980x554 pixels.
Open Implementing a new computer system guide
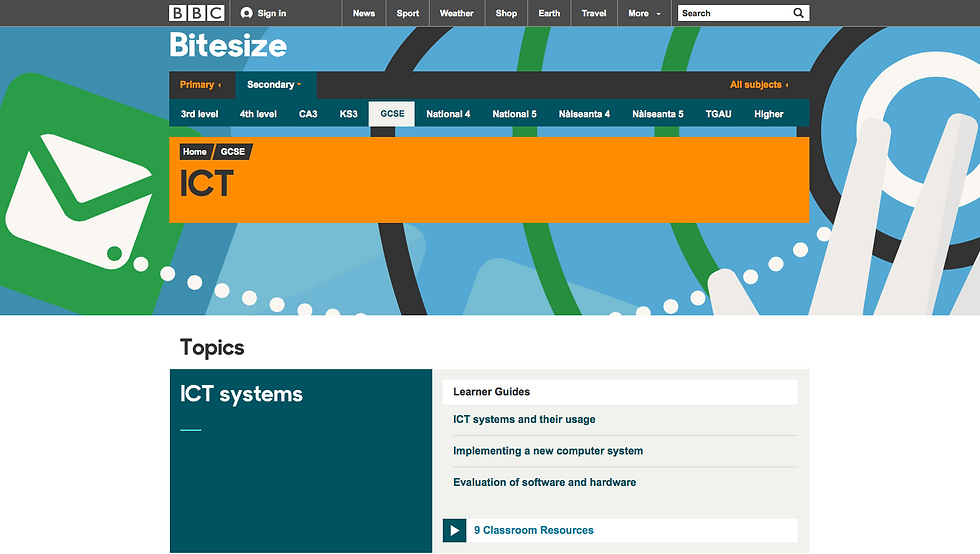pyautogui.click(x=548, y=451)
